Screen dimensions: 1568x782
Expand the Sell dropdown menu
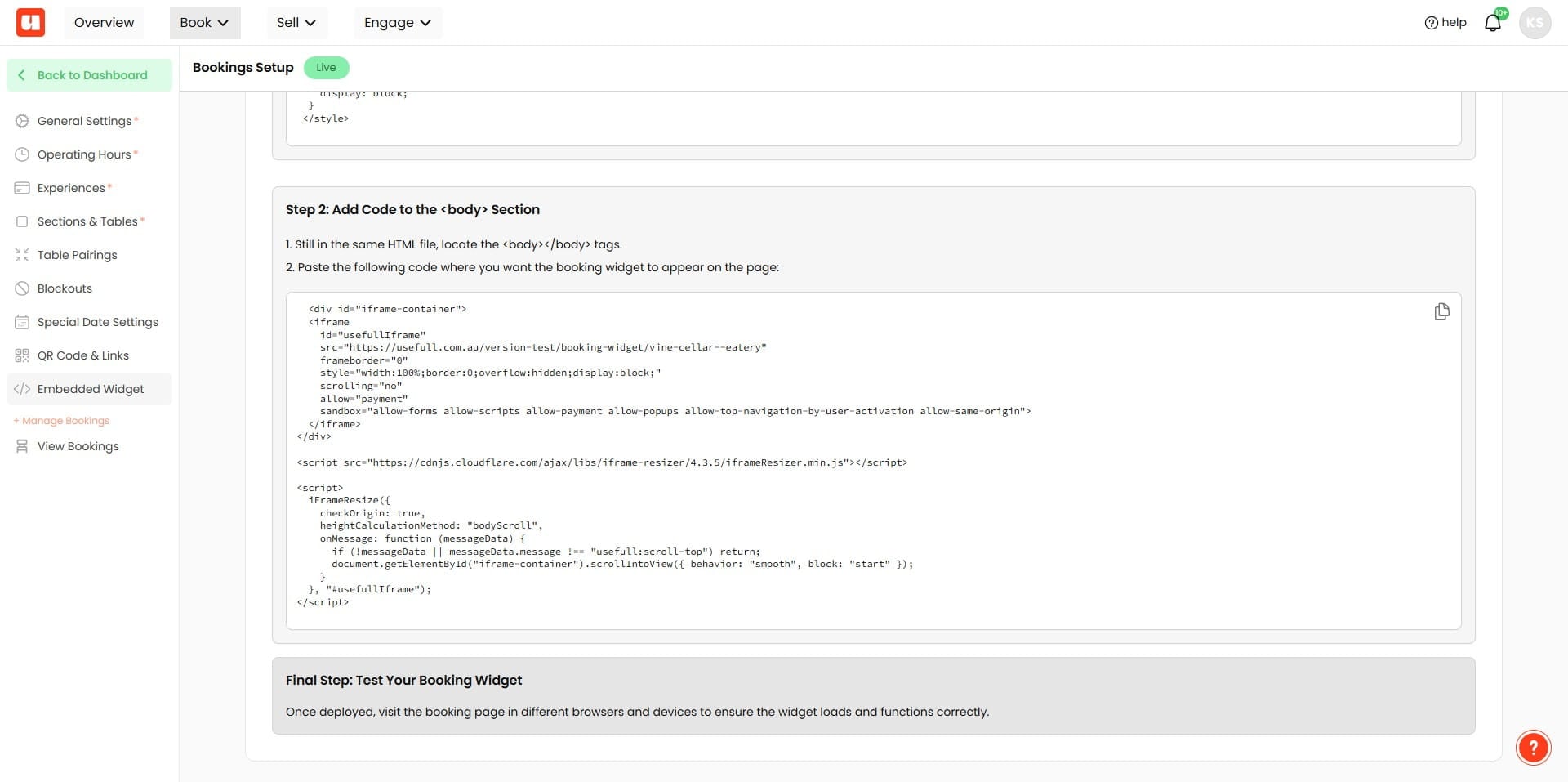296,23
